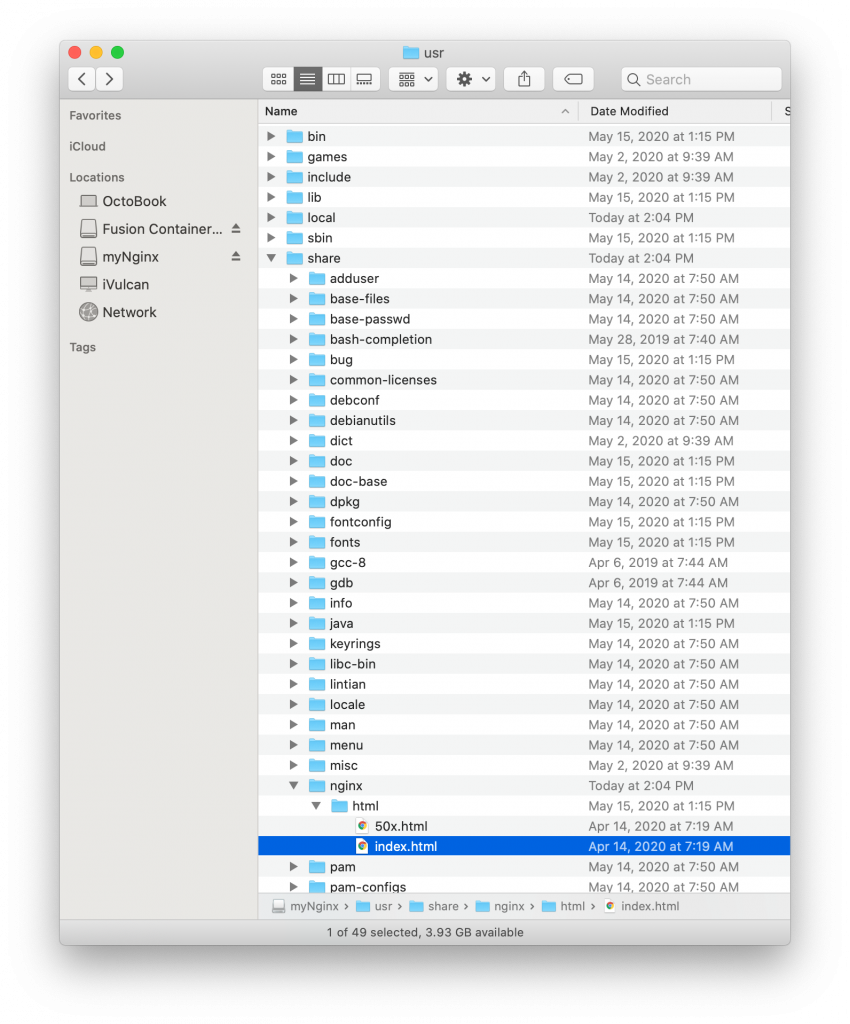Open Network in the sidebar
850x1024 pixels.
[129, 312]
